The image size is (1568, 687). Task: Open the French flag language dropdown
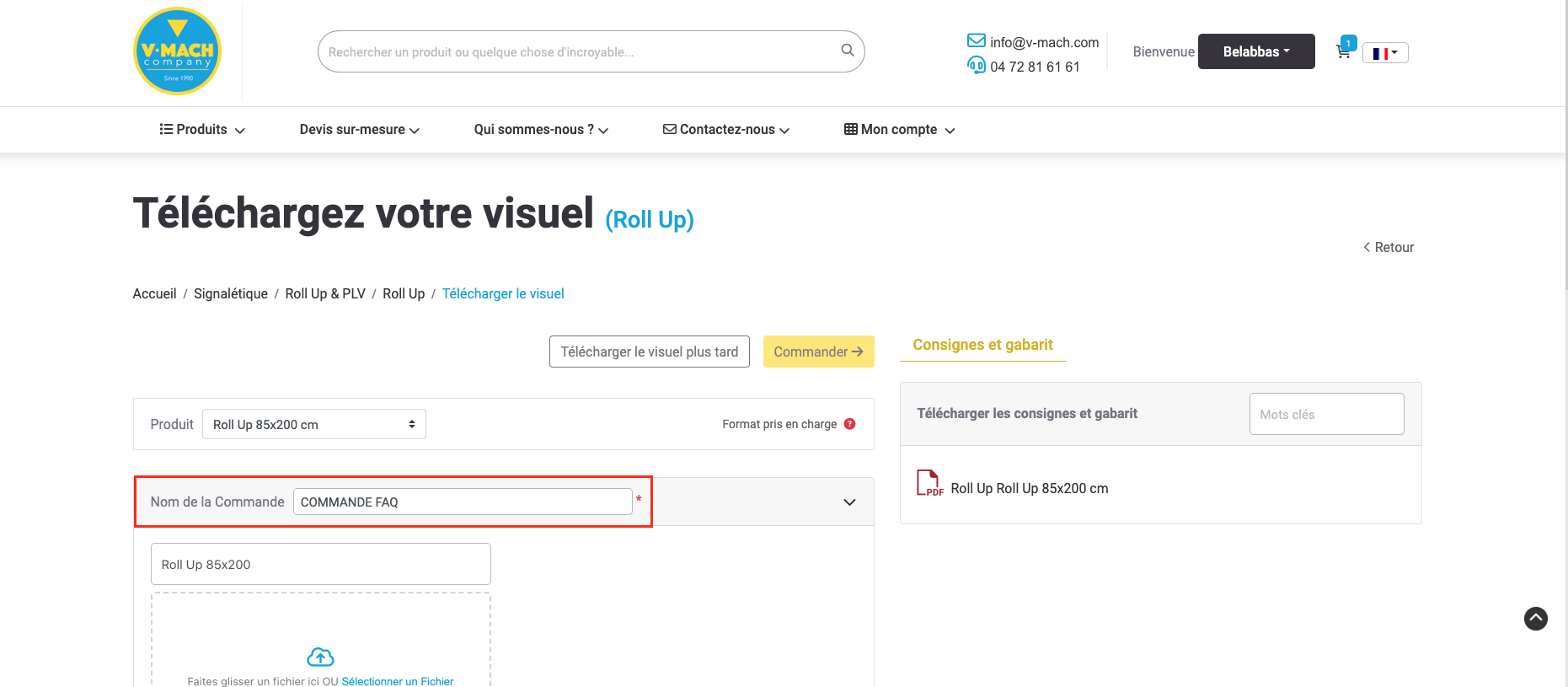click(x=1384, y=53)
